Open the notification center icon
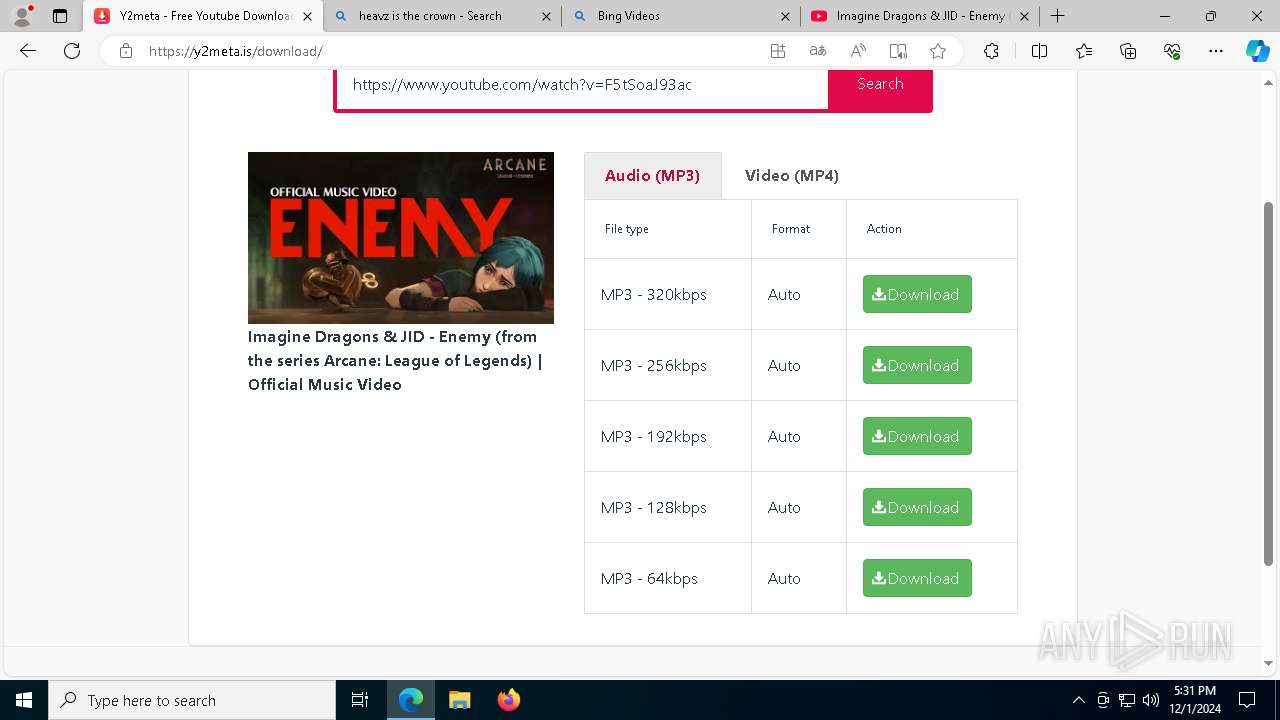The image size is (1280, 720). [1247, 700]
